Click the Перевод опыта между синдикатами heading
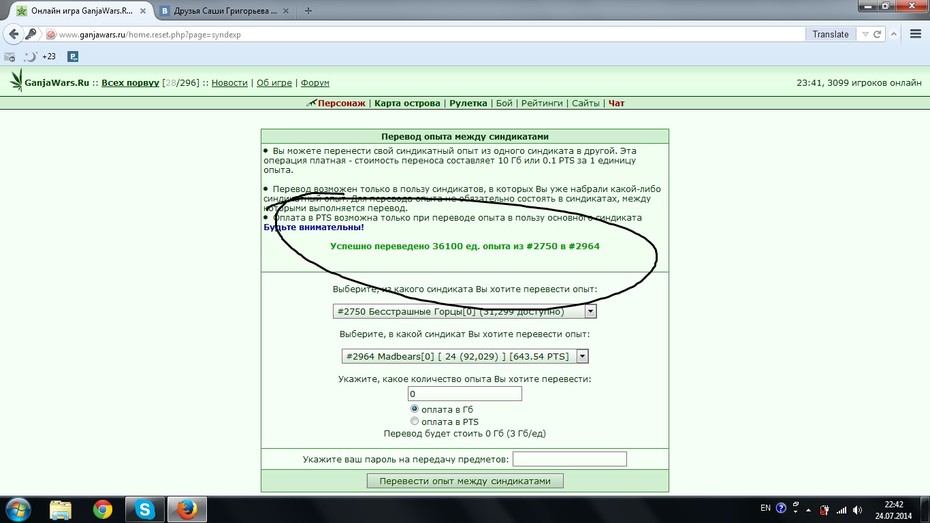Screen dimensions: 930x523 464,136
